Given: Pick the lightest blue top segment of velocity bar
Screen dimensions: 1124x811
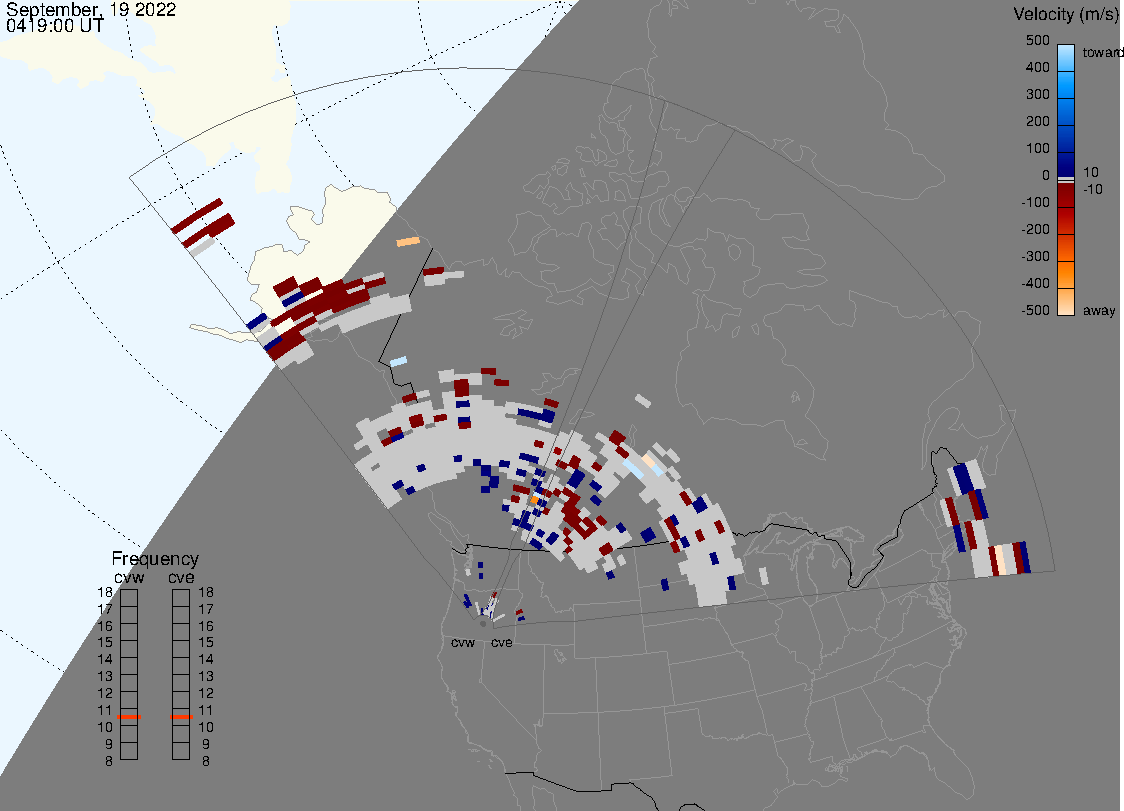Looking at the screenshot, I should [x=1066, y=58].
